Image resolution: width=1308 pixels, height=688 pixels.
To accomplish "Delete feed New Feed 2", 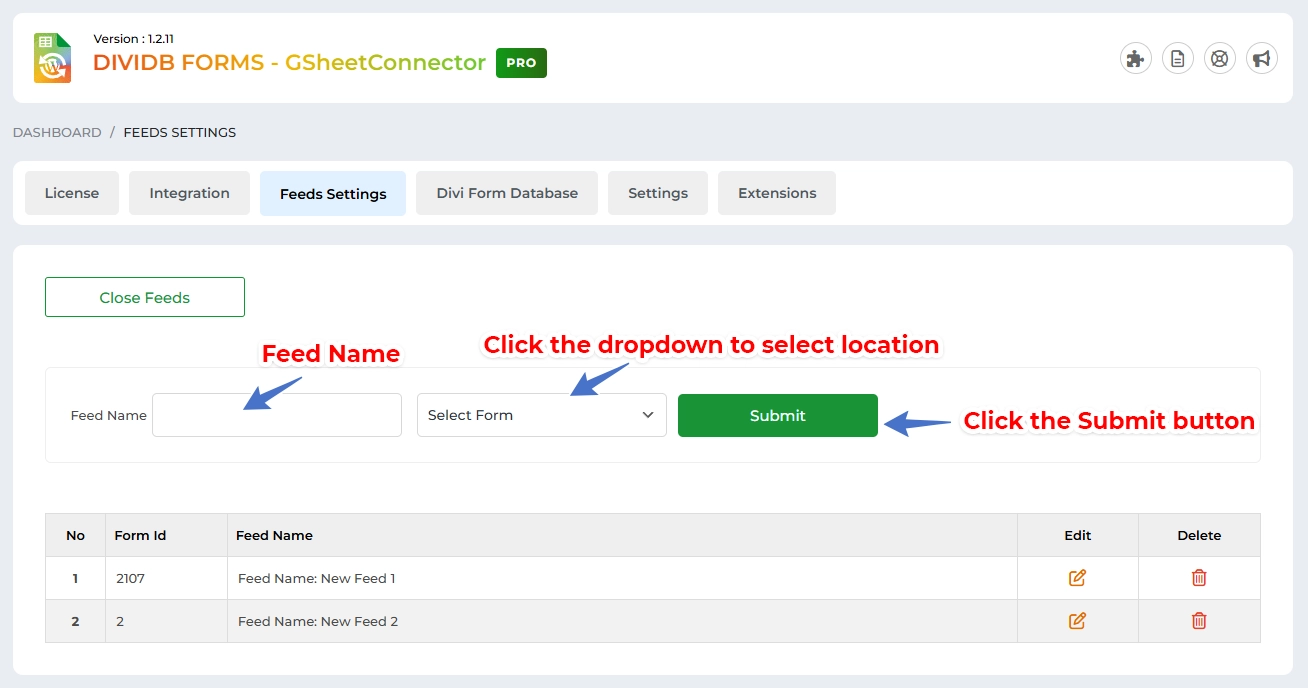I will pos(1198,620).
